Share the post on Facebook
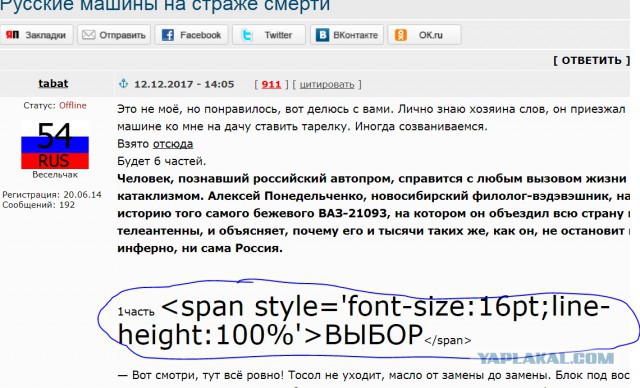 coord(191,35)
